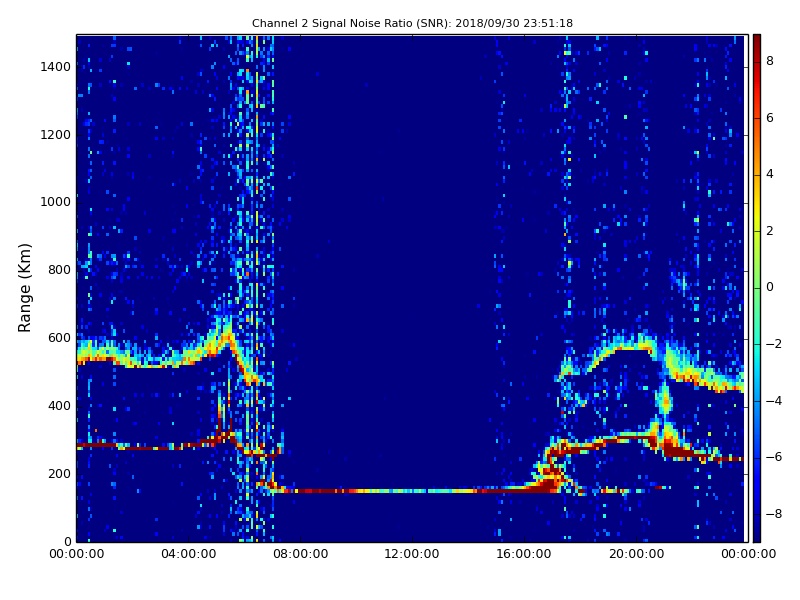
Task: Click the colorbar tick label −8
Action: tap(774, 514)
